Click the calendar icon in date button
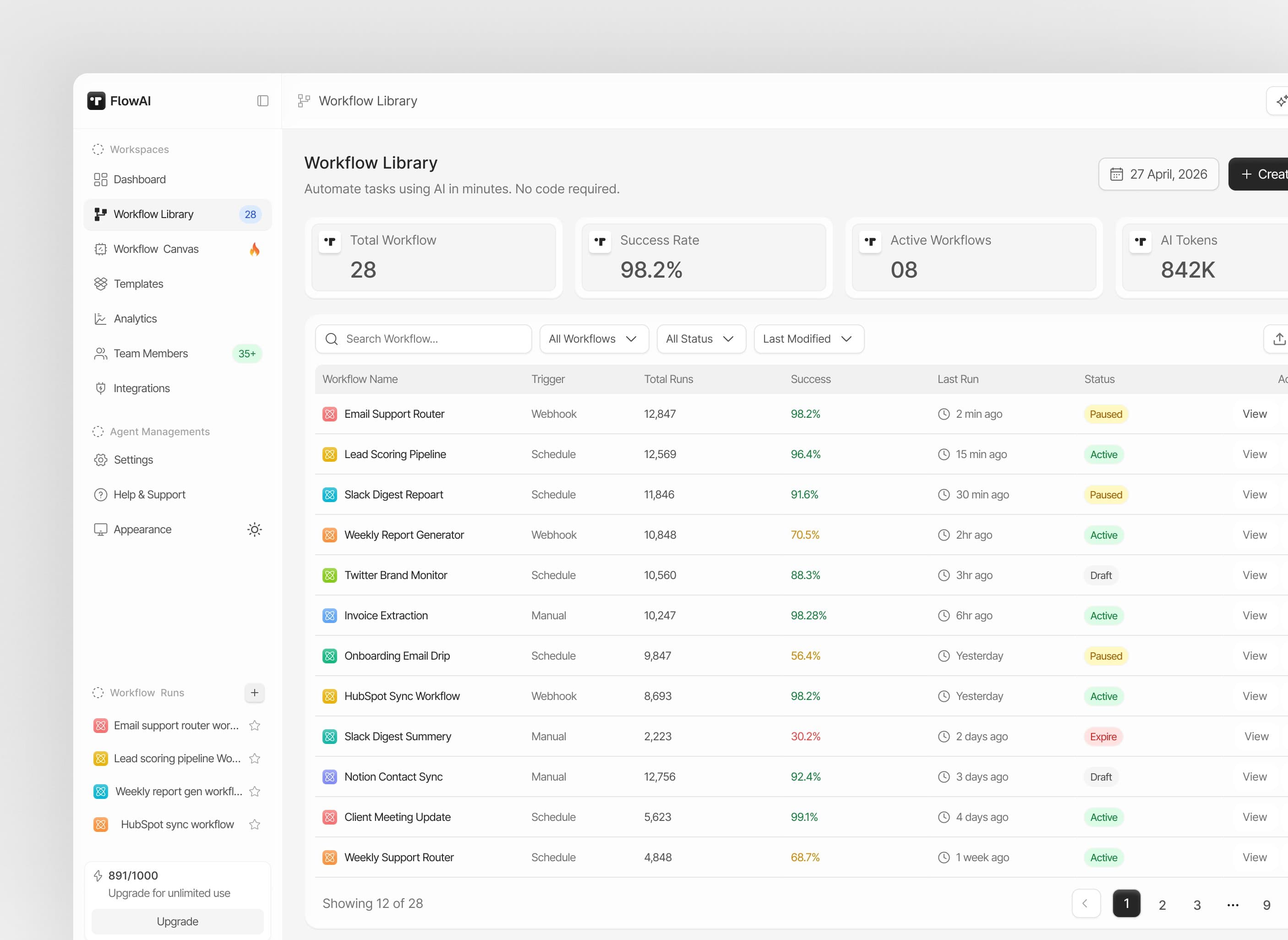Screen dimensions: 1288x940 [1117, 174]
